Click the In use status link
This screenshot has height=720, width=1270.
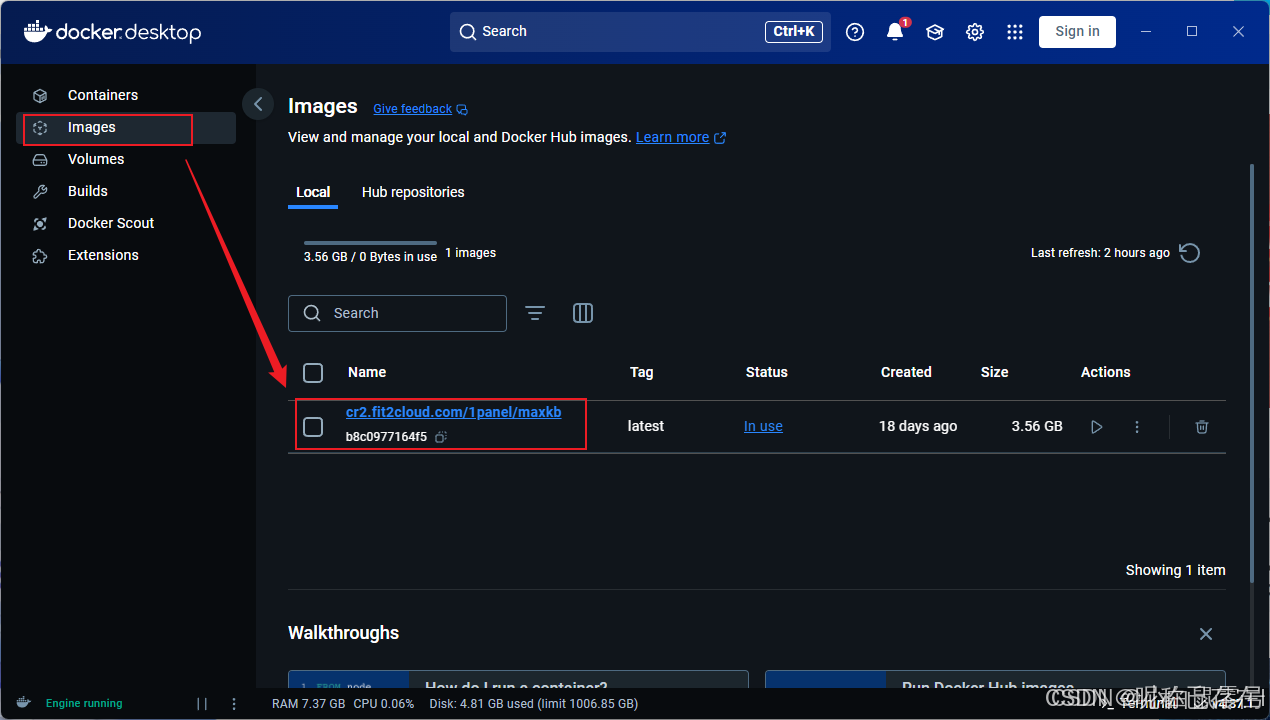point(763,426)
